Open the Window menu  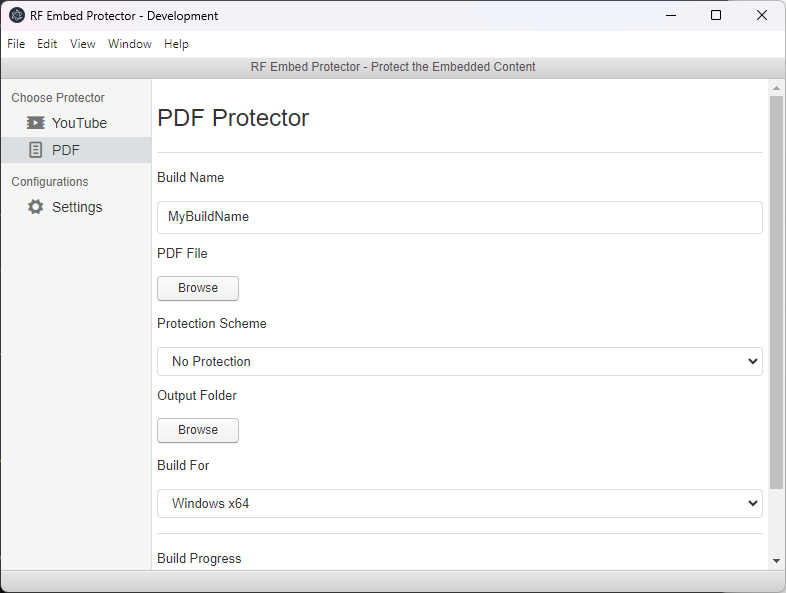pos(130,44)
